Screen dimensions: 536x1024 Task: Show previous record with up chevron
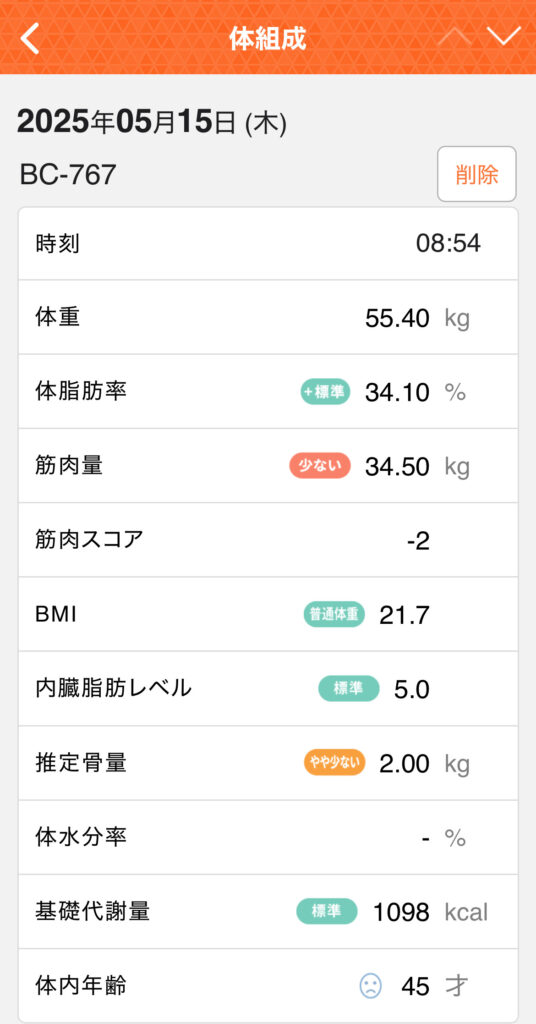point(454,37)
